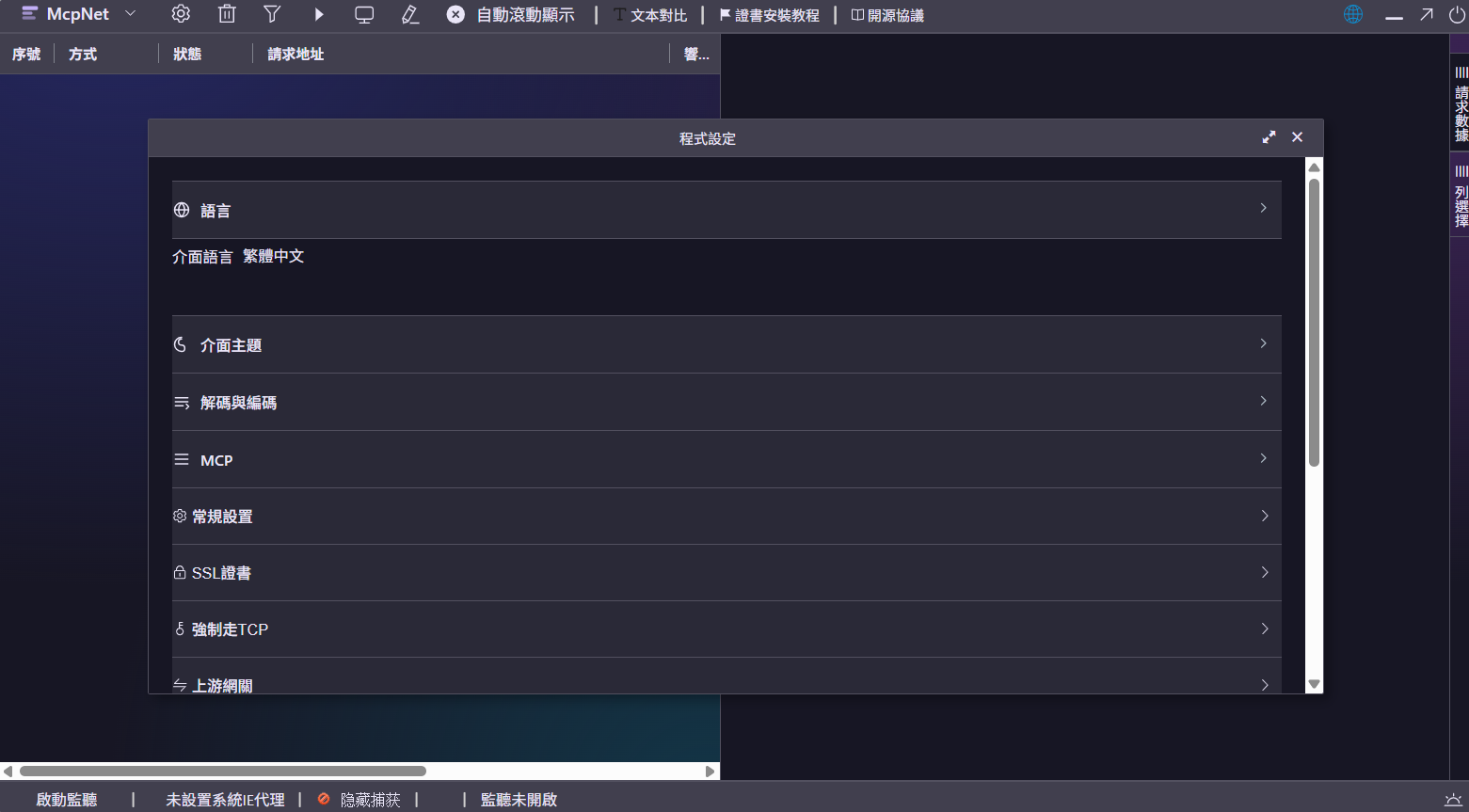This screenshot has width=1469, height=812.
Task: Toggle 自動滾動顯示 auto-scroll option
Action: (x=510, y=15)
